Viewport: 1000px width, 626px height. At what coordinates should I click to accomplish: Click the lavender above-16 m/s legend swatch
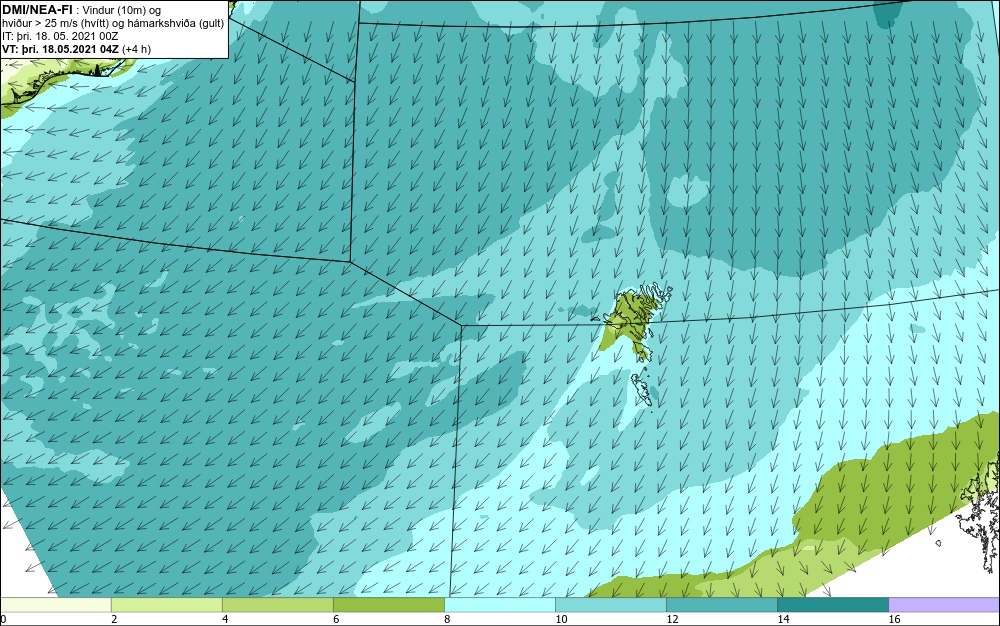pos(944,605)
